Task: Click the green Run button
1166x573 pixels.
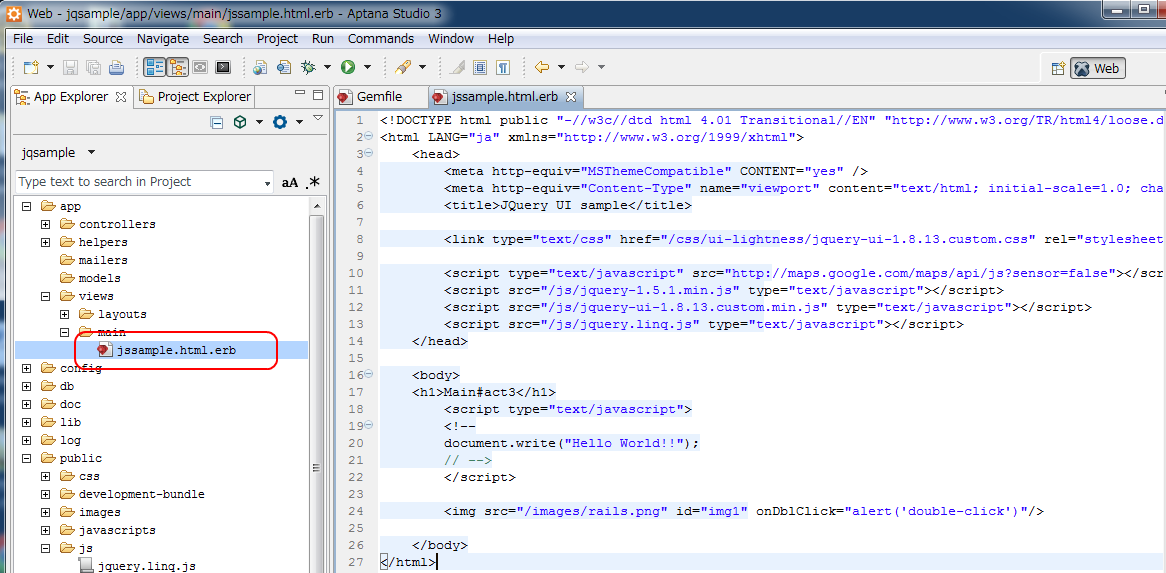Action: [348, 68]
